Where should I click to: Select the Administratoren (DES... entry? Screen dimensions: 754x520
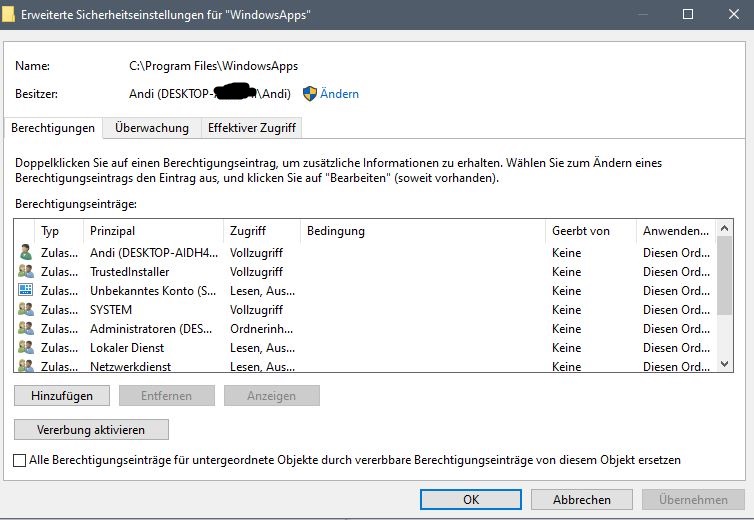pos(151,329)
